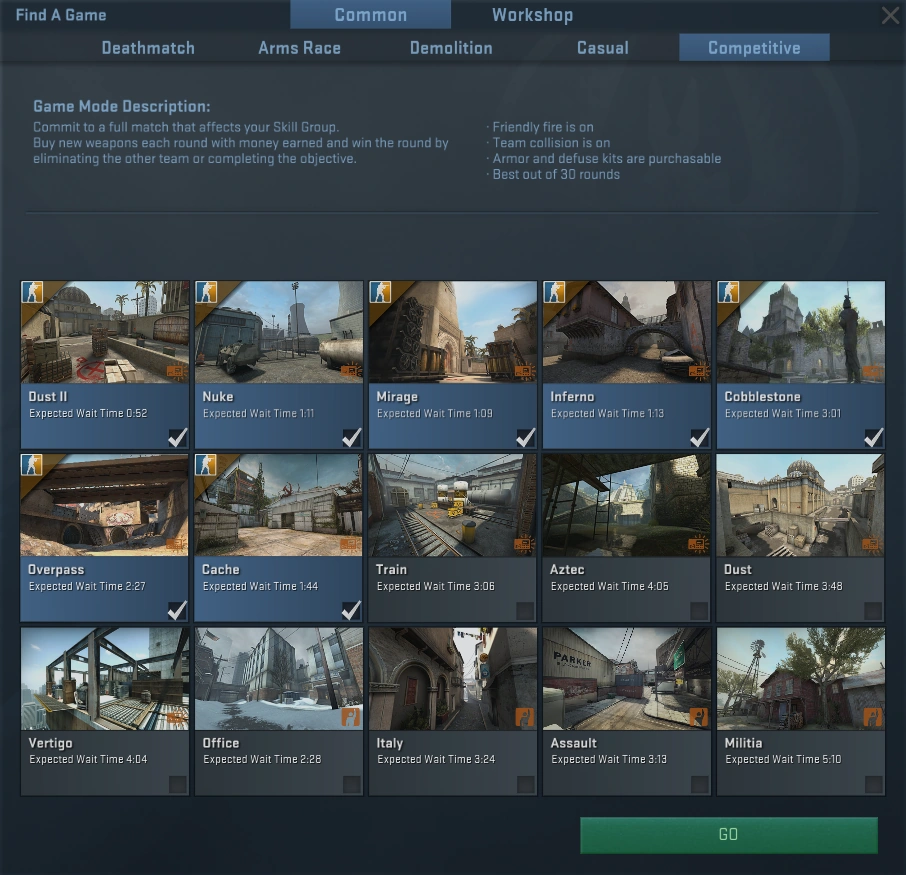Click the bomb defusal icon on Train tile
Screen dimensions: 906x875
click(x=522, y=544)
